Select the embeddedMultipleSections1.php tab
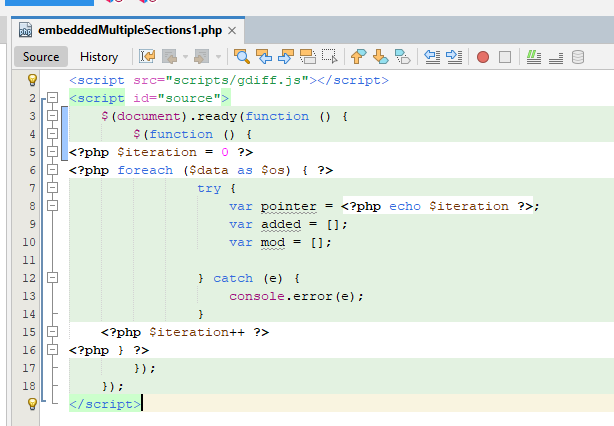The image size is (614, 426). (x=130, y=30)
